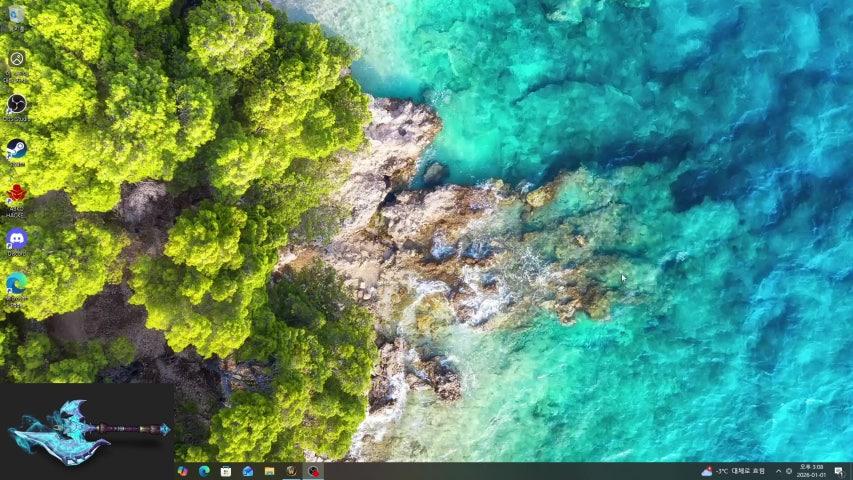Show hidden system tray icons
This screenshot has height=480, width=853.
coord(778,471)
